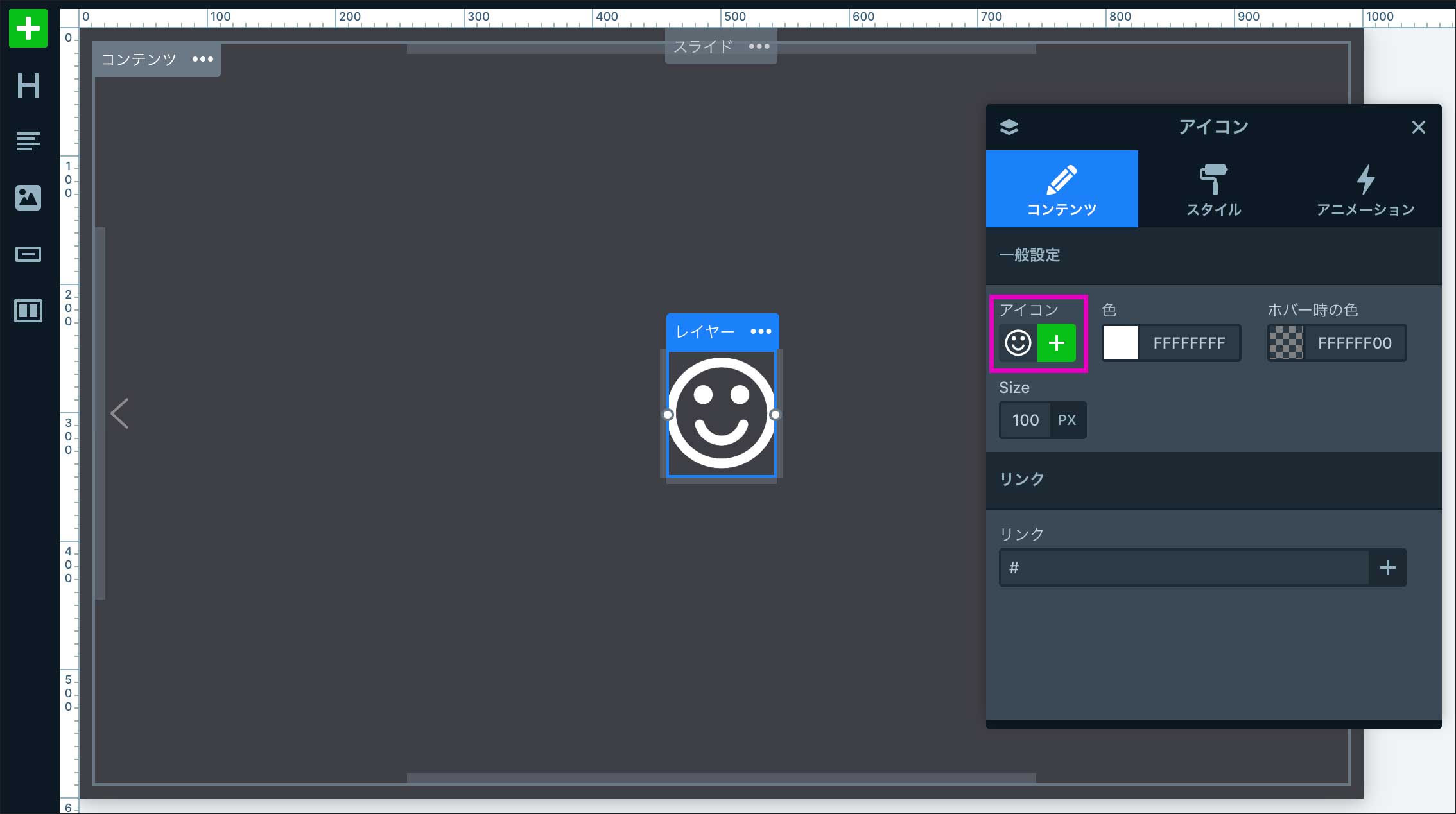
Task: Select the image layer tool
Action: 28,198
